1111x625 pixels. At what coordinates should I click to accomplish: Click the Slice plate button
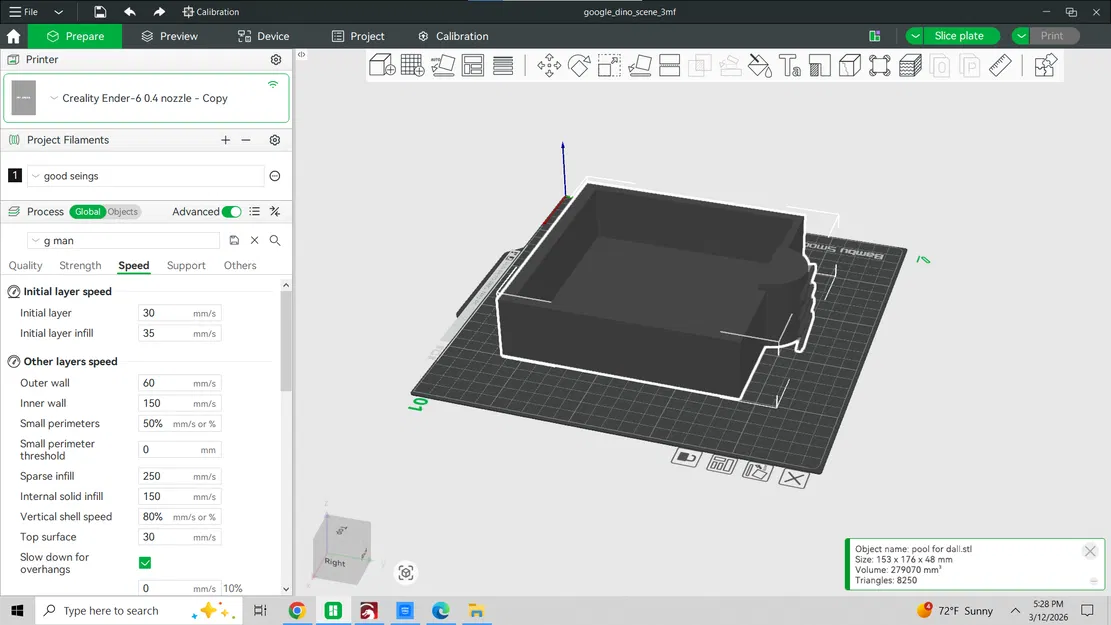click(x=960, y=34)
